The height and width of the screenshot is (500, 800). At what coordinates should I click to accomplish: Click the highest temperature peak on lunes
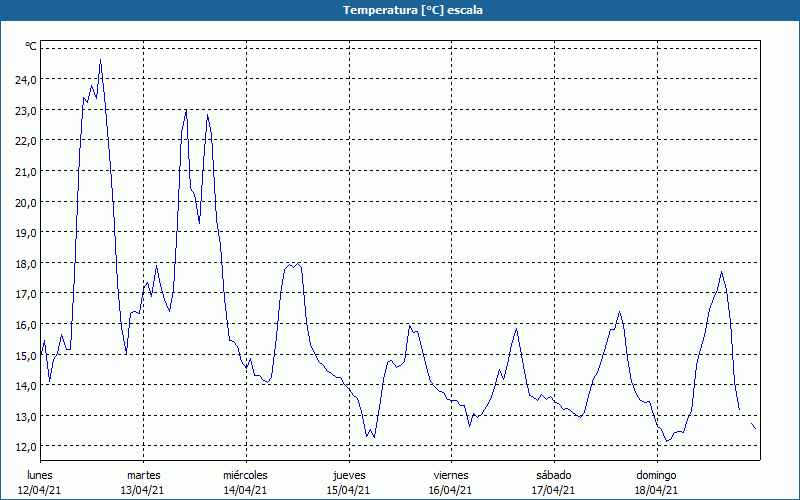[x=101, y=60]
